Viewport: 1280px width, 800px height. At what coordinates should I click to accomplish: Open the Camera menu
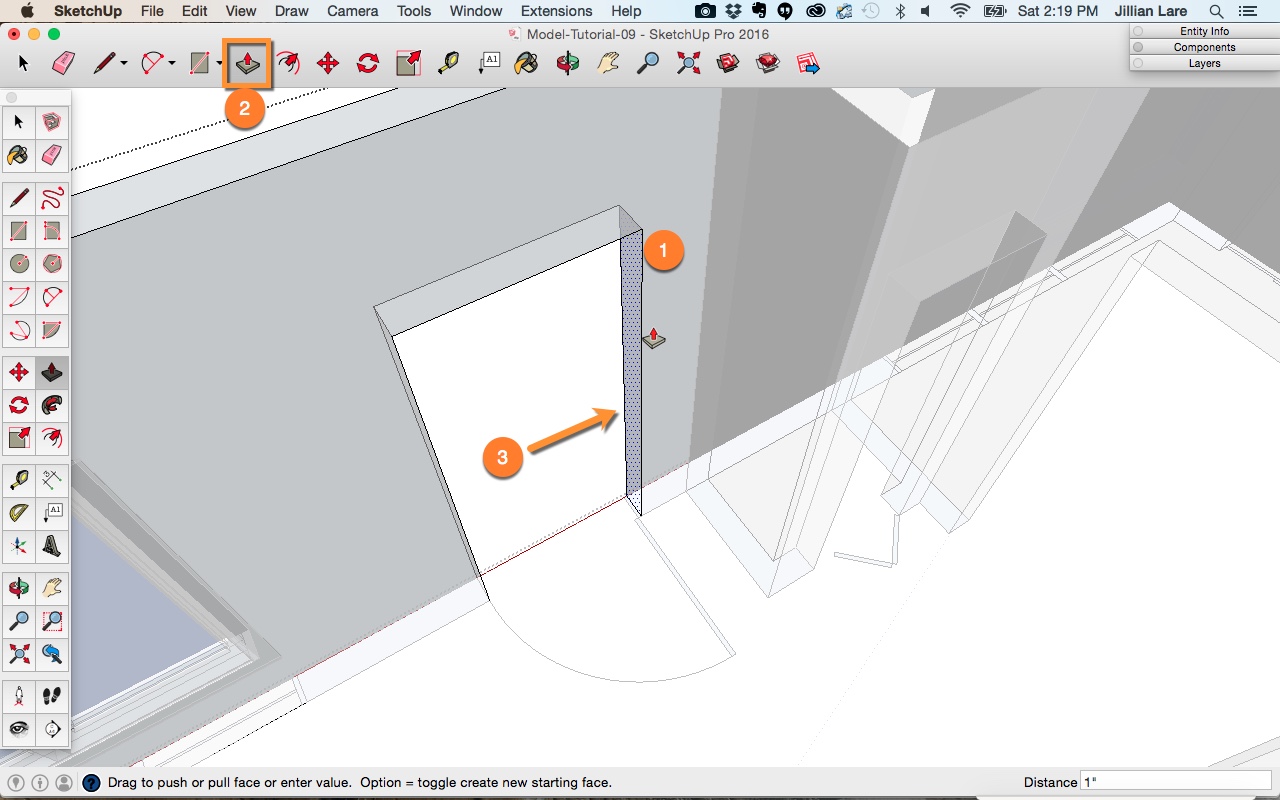[x=352, y=11]
